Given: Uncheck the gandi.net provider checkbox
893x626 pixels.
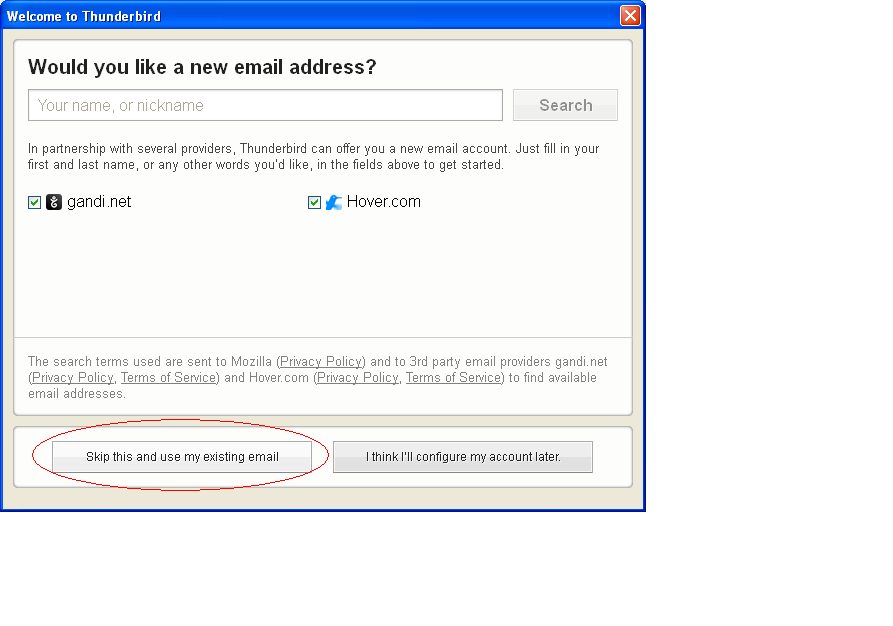Looking at the screenshot, I should 35,202.
